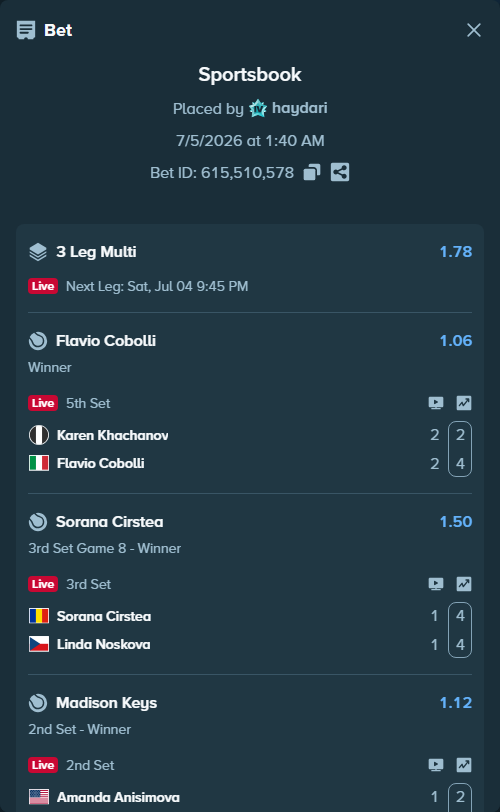The height and width of the screenshot is (812, 500).
Task: Open live stream for Anisimova match
Action: 436,765
